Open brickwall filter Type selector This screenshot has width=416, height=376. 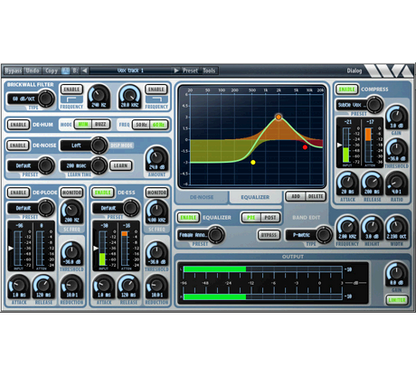31,99
